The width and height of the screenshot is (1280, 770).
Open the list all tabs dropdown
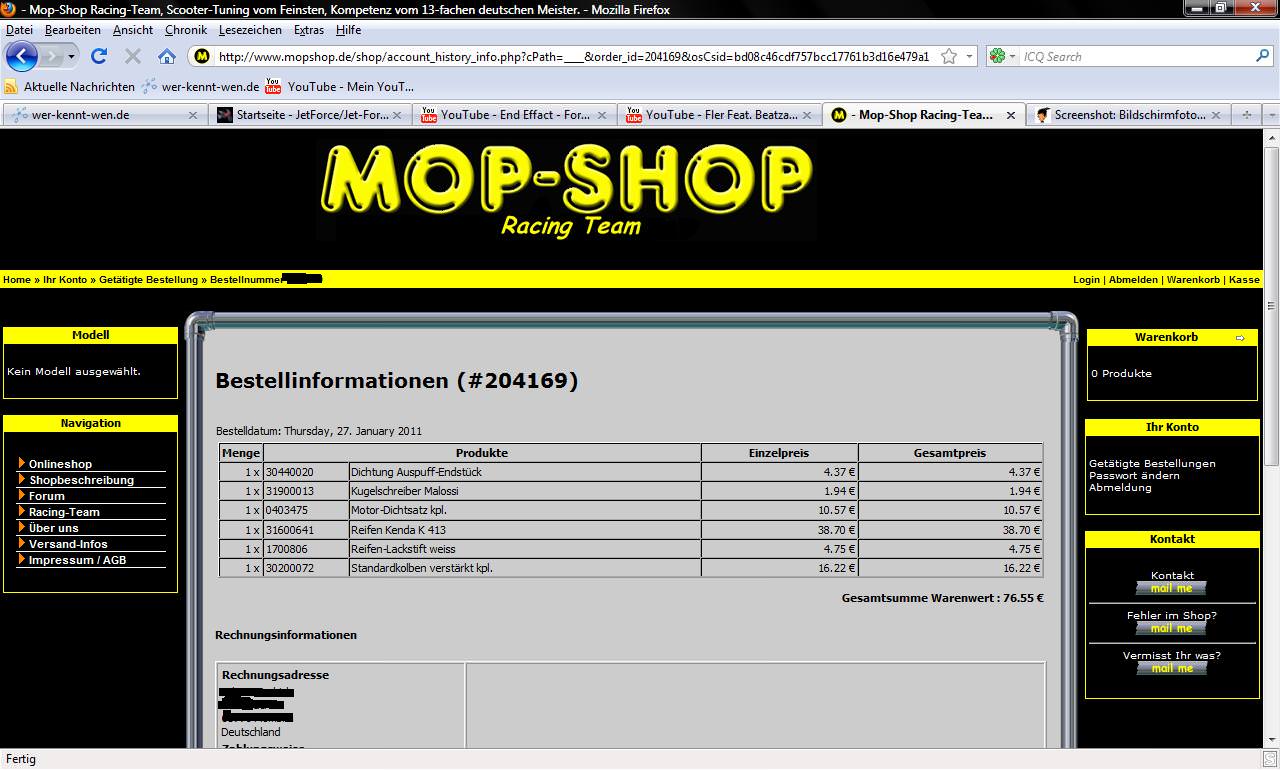[x=1271, y=115]
